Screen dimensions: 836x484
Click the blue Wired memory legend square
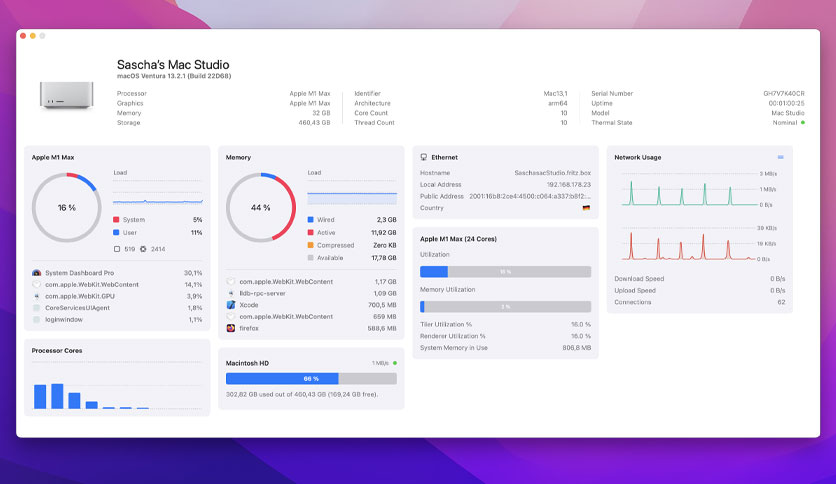310,220
